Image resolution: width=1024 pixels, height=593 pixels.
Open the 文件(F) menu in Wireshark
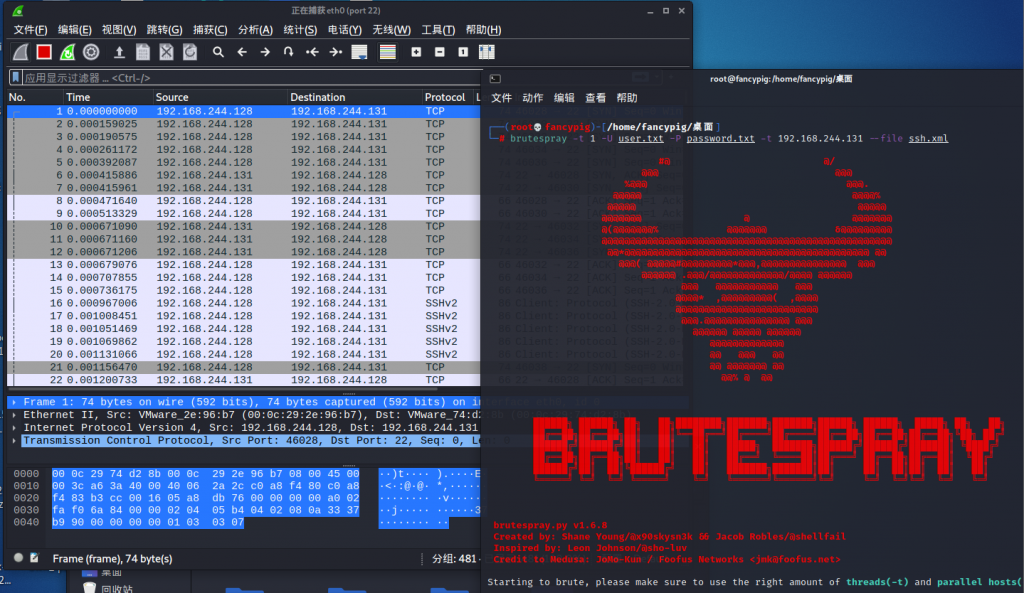tap(30, 30)
